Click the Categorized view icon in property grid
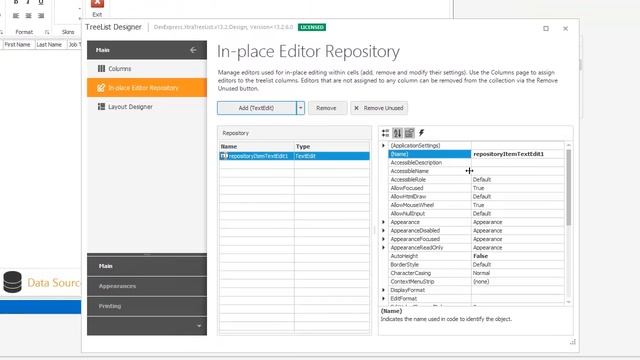The width and height of the screenshot is (640, 360). point(385,133)
